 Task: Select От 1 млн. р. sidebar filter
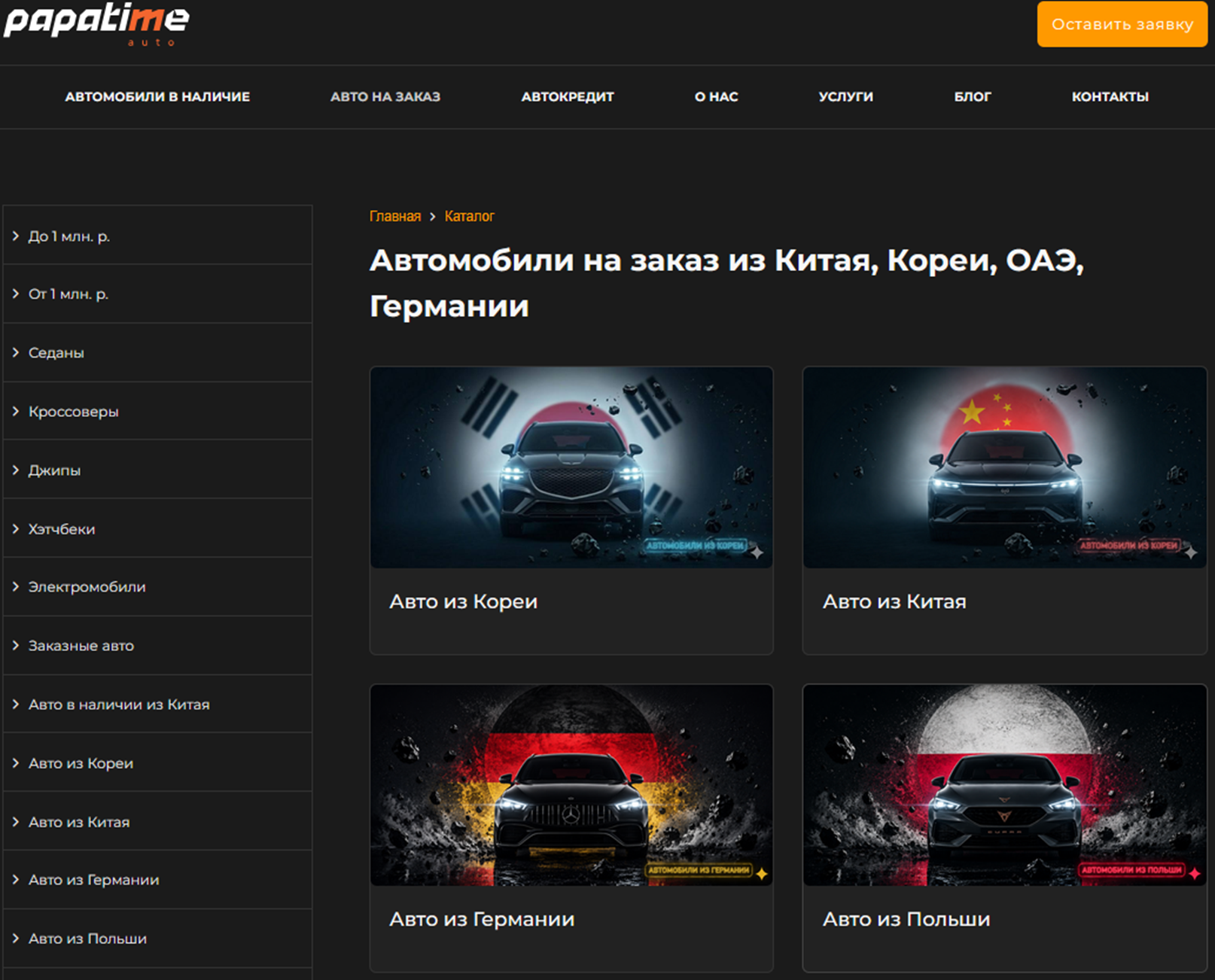(x=69, y=294)
